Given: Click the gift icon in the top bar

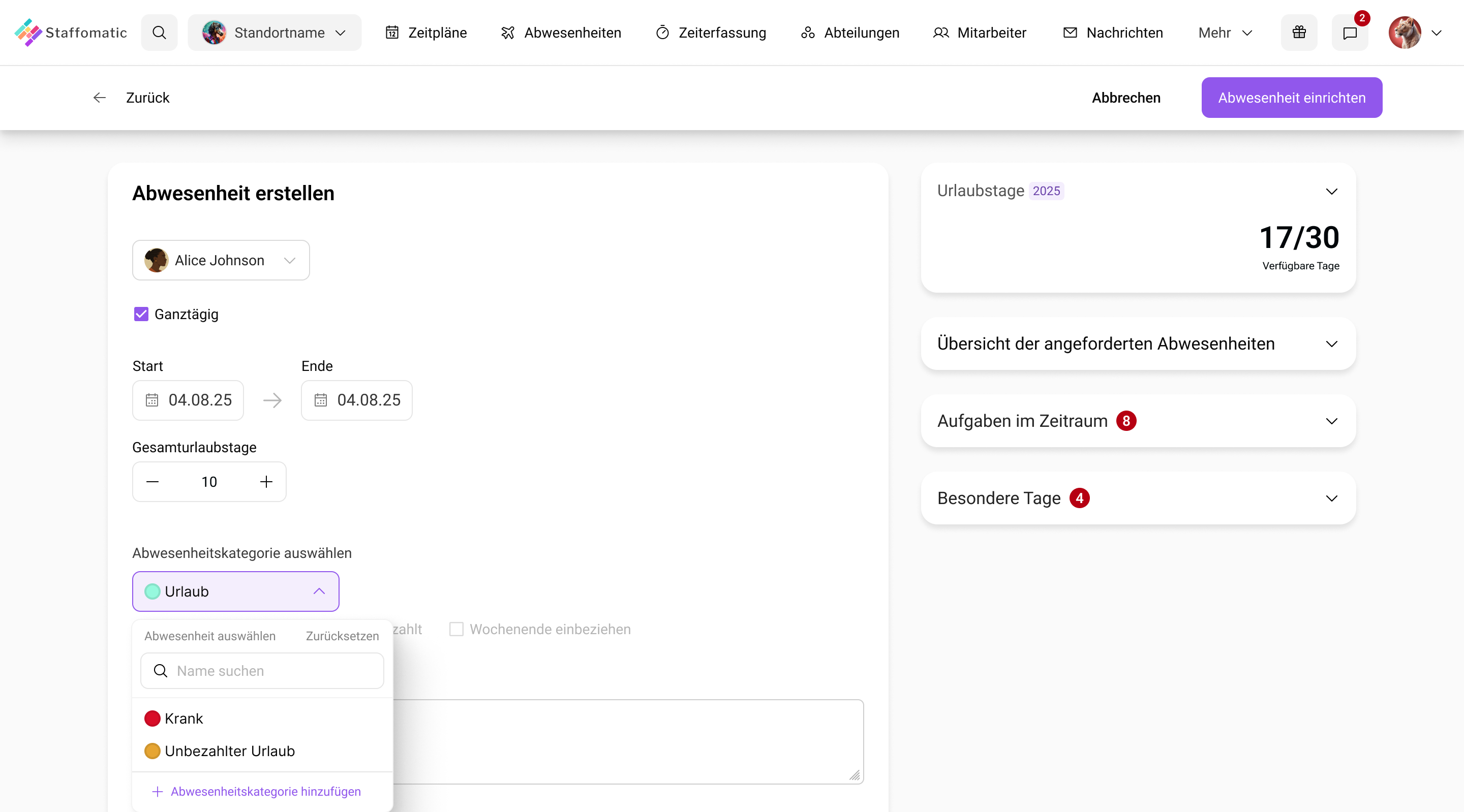Looking at the screenshot, I should [1299, 33].
